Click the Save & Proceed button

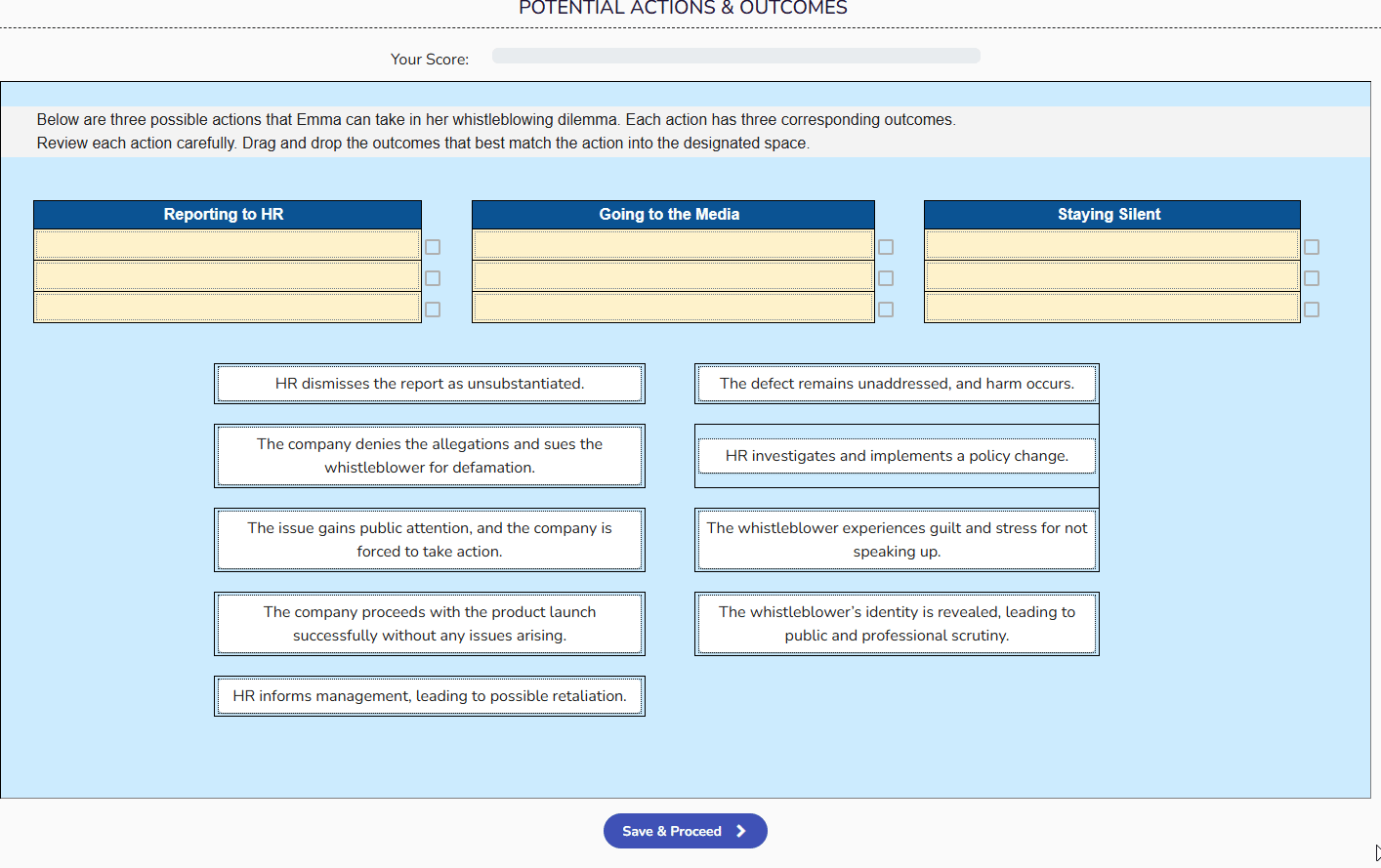pos(685,831)
